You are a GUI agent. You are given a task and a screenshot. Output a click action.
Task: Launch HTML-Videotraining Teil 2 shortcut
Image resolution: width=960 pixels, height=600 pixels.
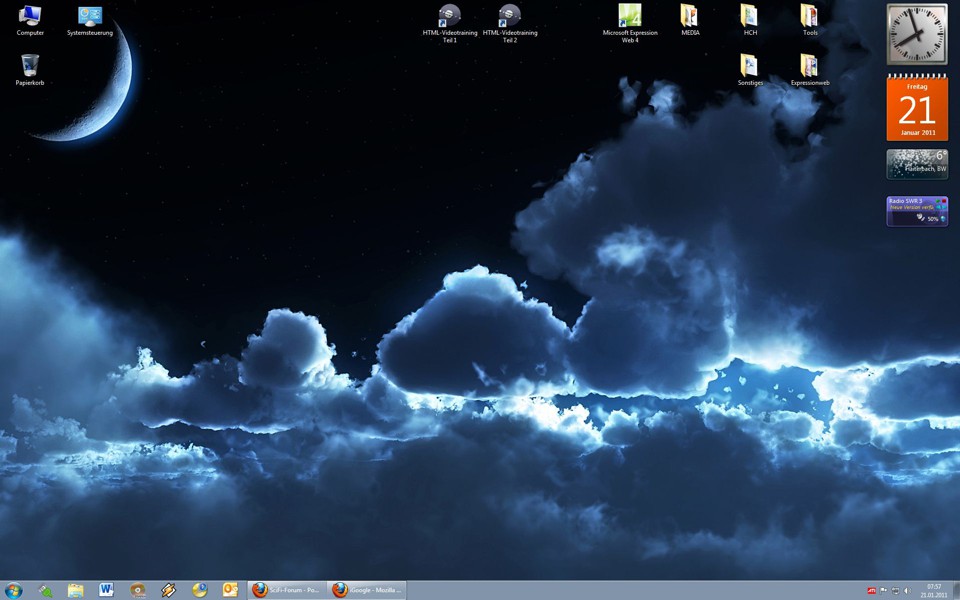coord(510,16)
